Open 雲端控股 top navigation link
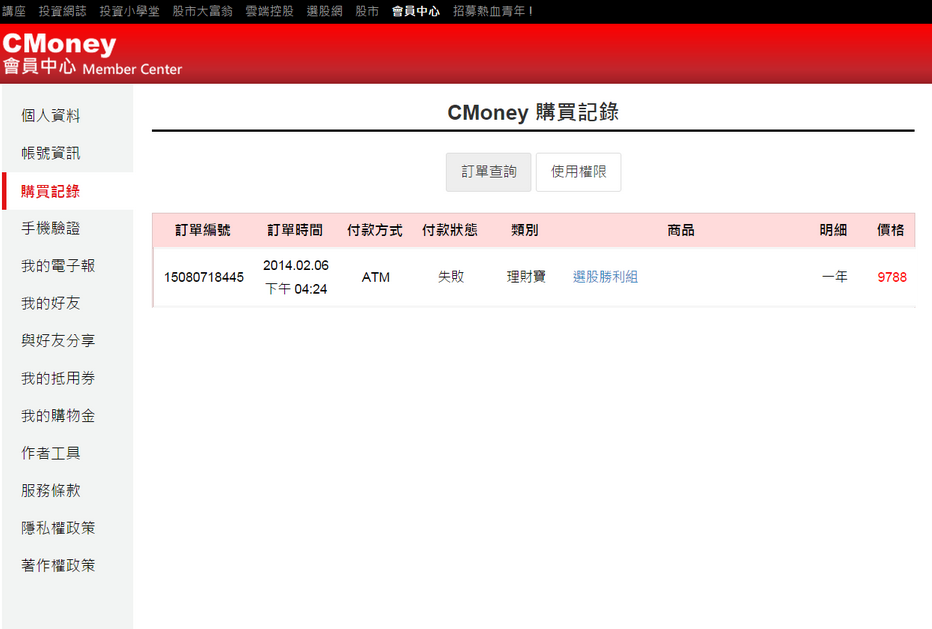 pyautogui.click(x=269, y=11)
